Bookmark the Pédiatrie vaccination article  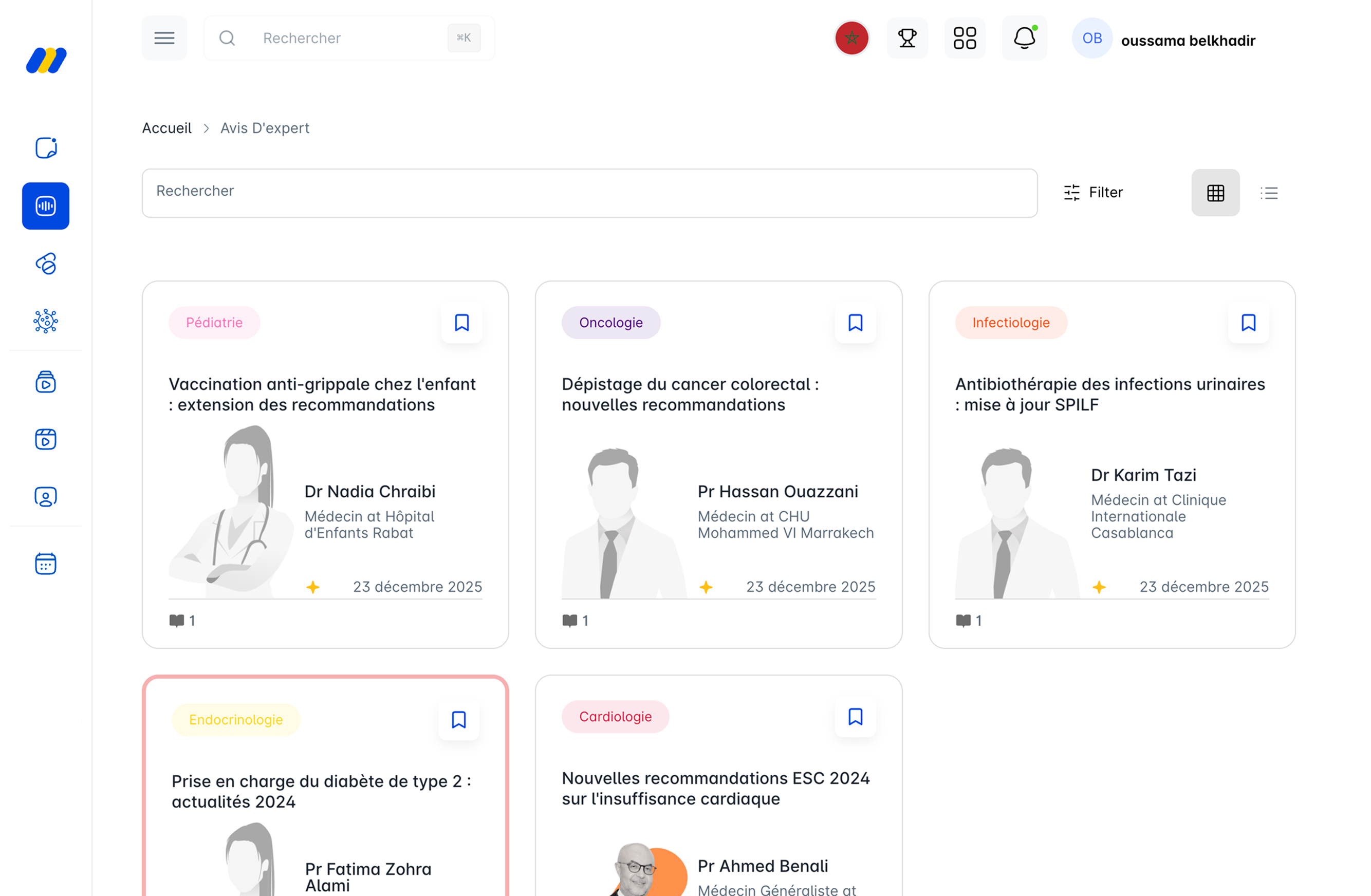point(461,323)
